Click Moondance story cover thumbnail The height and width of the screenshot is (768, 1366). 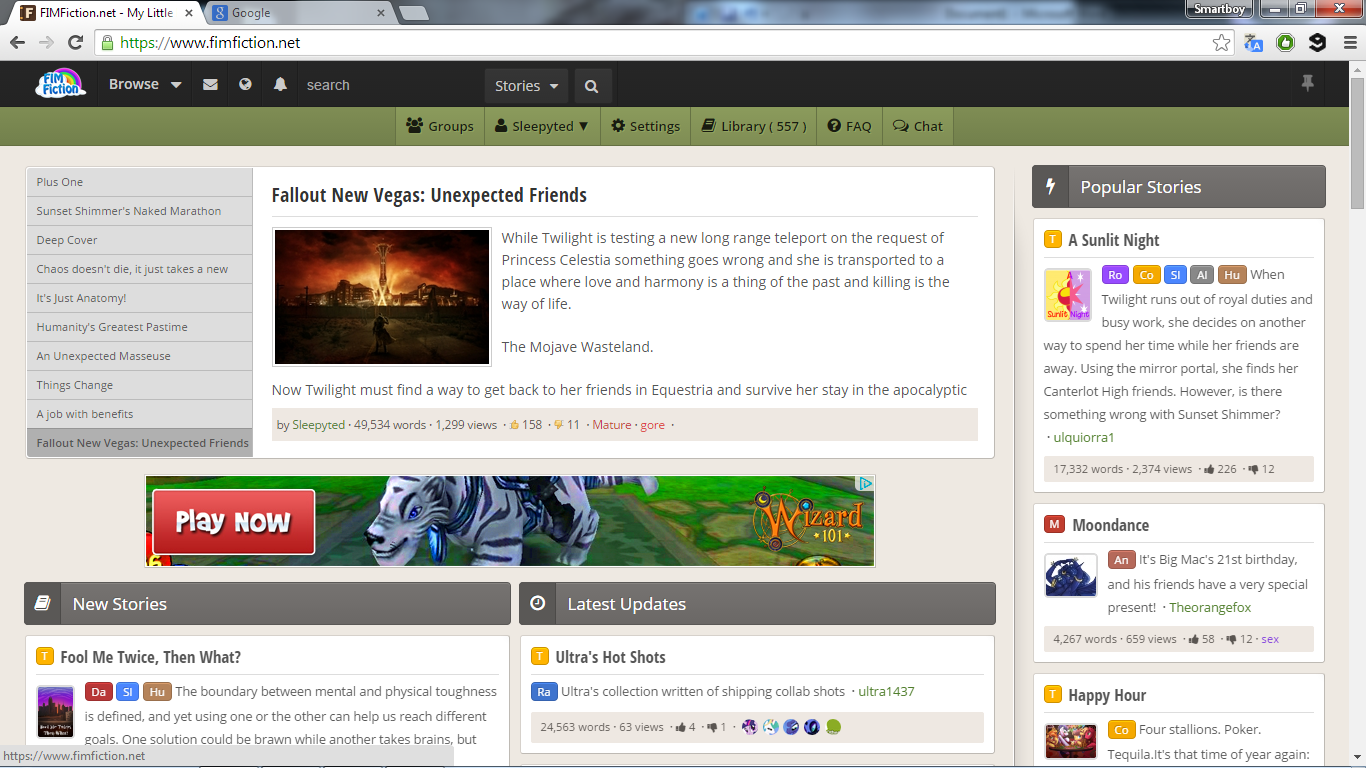(x=1071, y=576)
